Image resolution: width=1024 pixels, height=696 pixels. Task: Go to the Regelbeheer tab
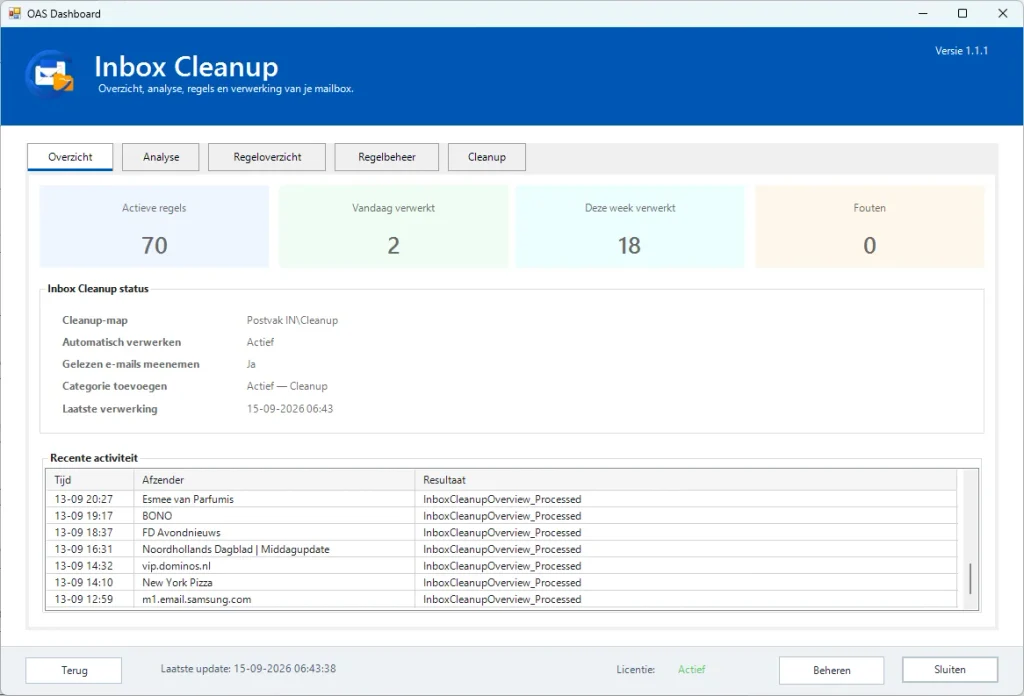[387, 157]
